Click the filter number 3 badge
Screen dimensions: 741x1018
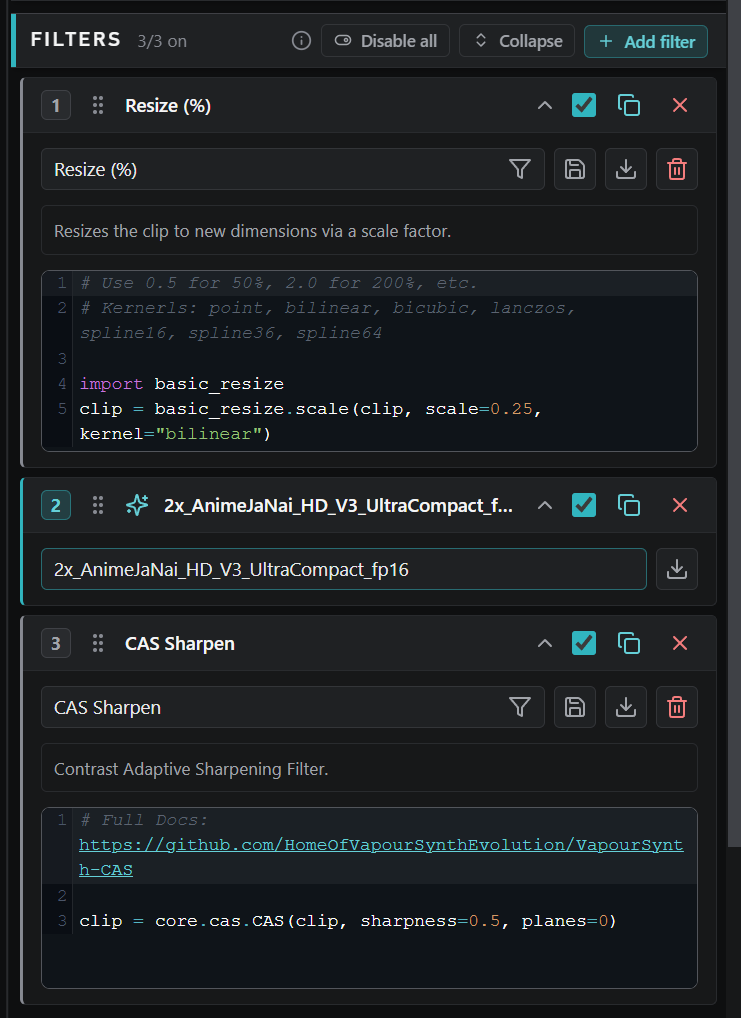[x=56, y=643]
